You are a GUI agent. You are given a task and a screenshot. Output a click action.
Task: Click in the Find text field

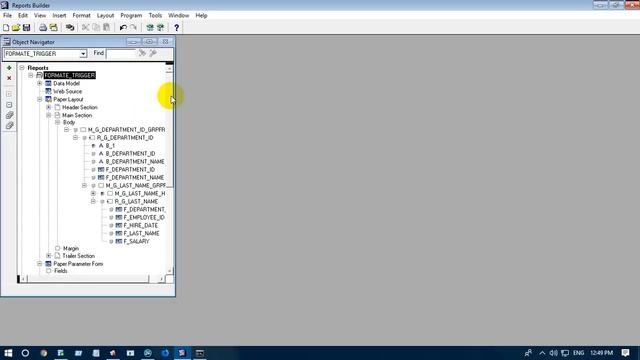click(121, 53)
